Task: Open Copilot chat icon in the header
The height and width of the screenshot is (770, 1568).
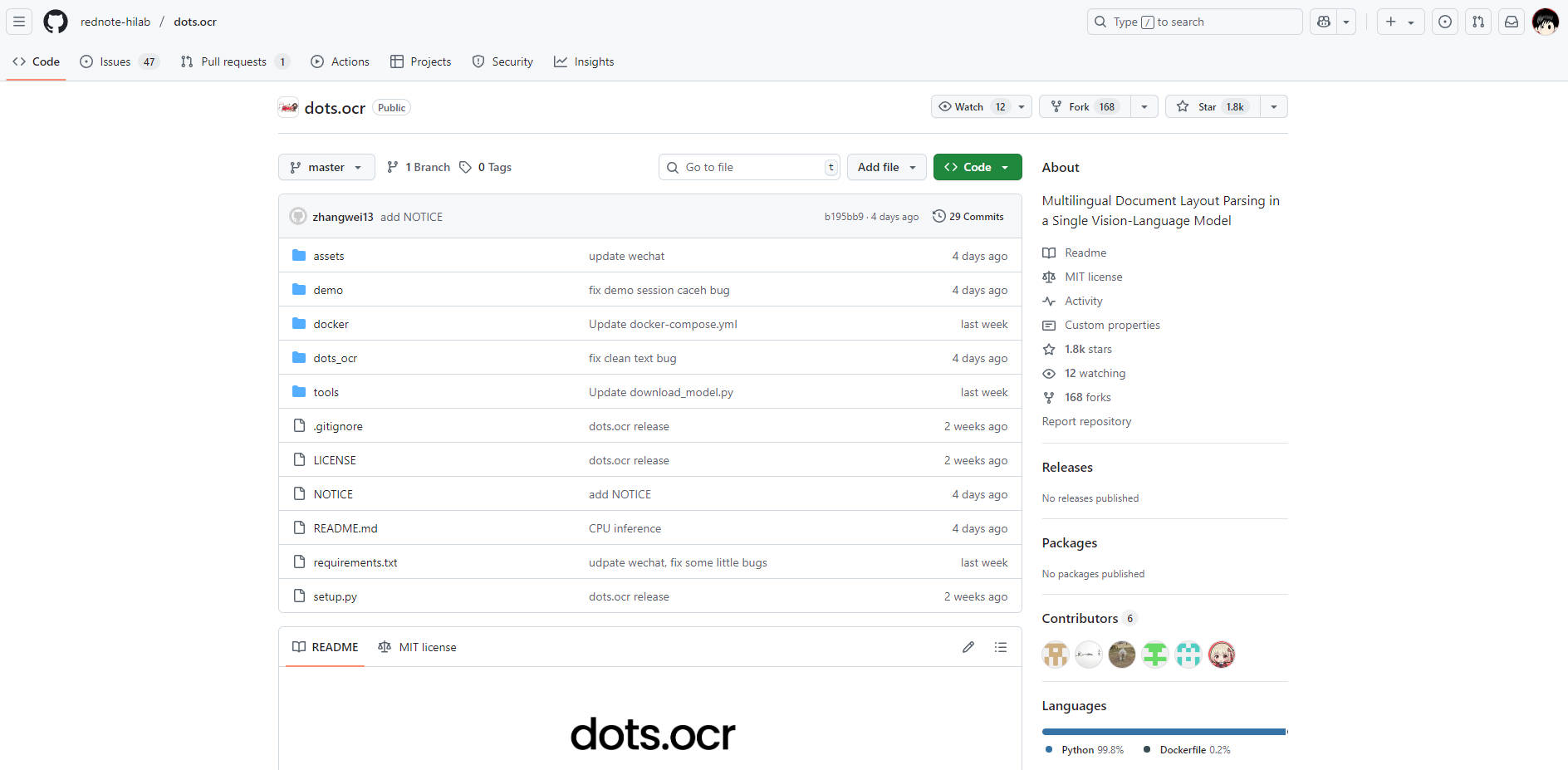Action: (x=1323, y=22)
